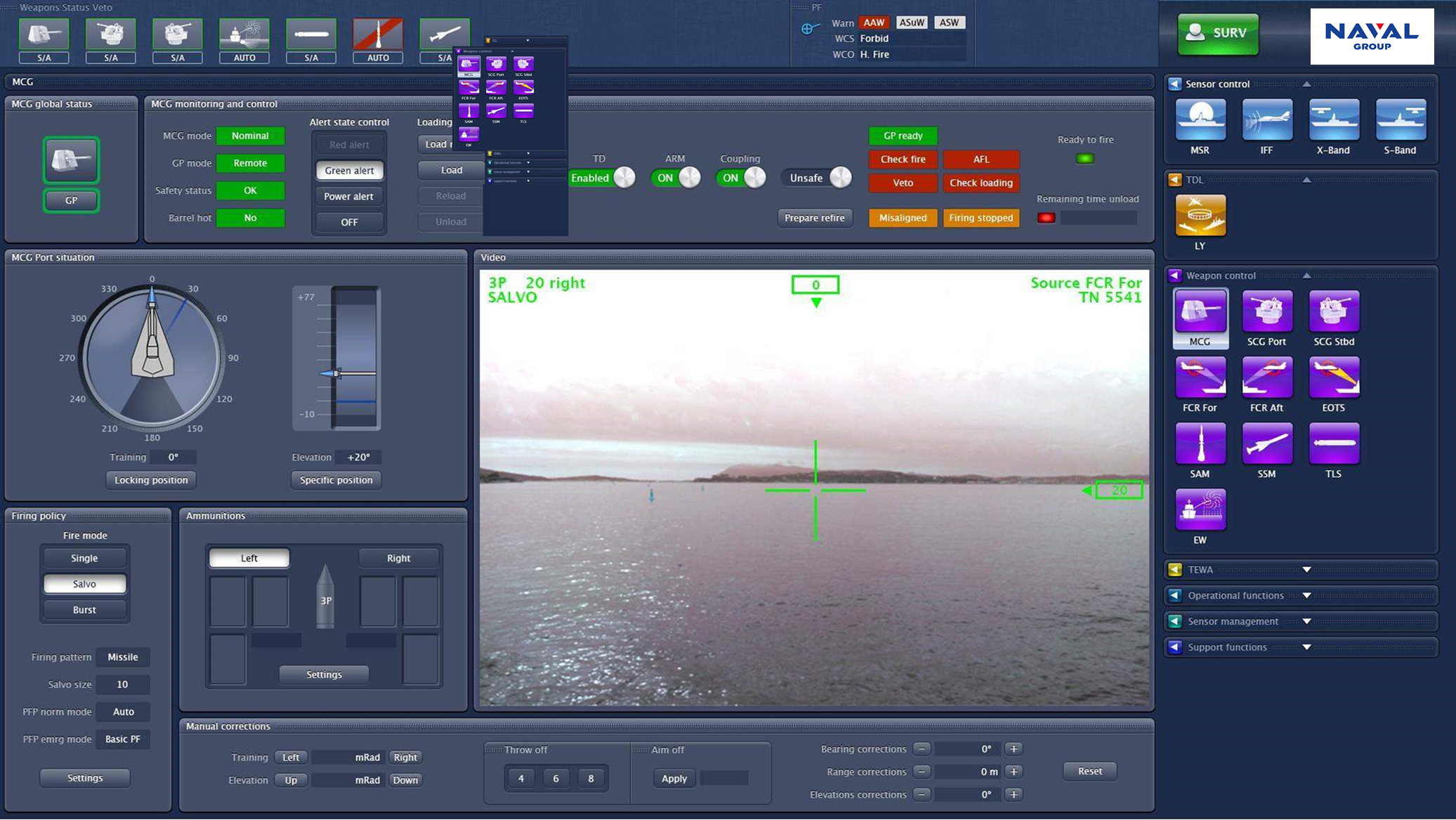Open the EOTS weapon control icon
The height and width of the screenshot is (820, 1456).
(x=1333, y=377)
